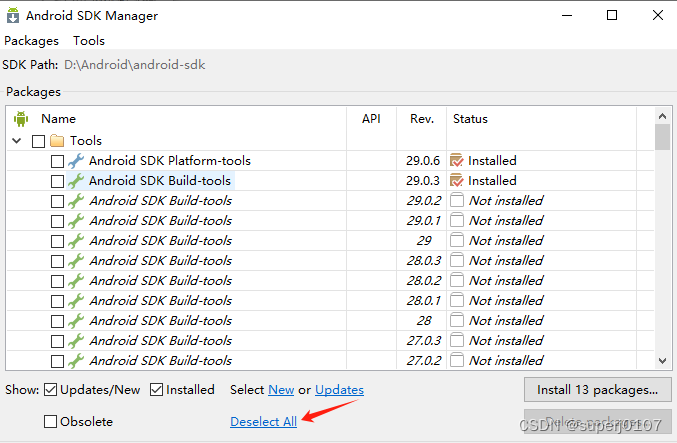Click the scrollbar up arrow

coord(662,116)
